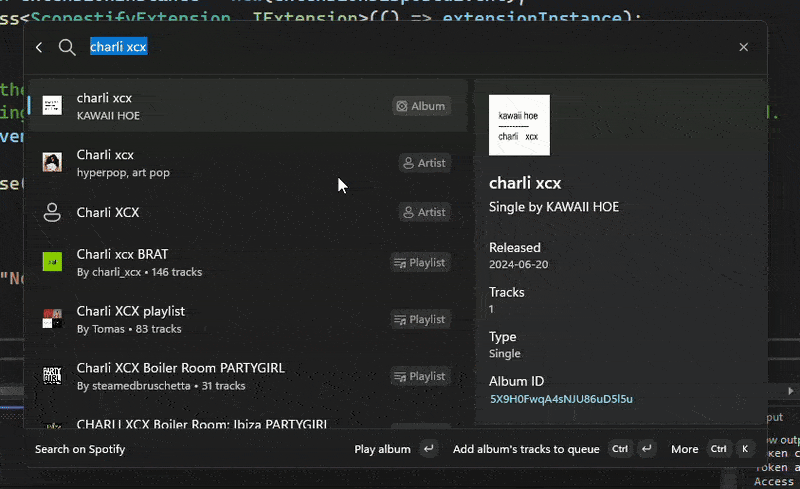The width and height of the screenshot is (800, 489).
Task: Click the green BRAT playlist cover icon
Action: (x=52, y=262)
